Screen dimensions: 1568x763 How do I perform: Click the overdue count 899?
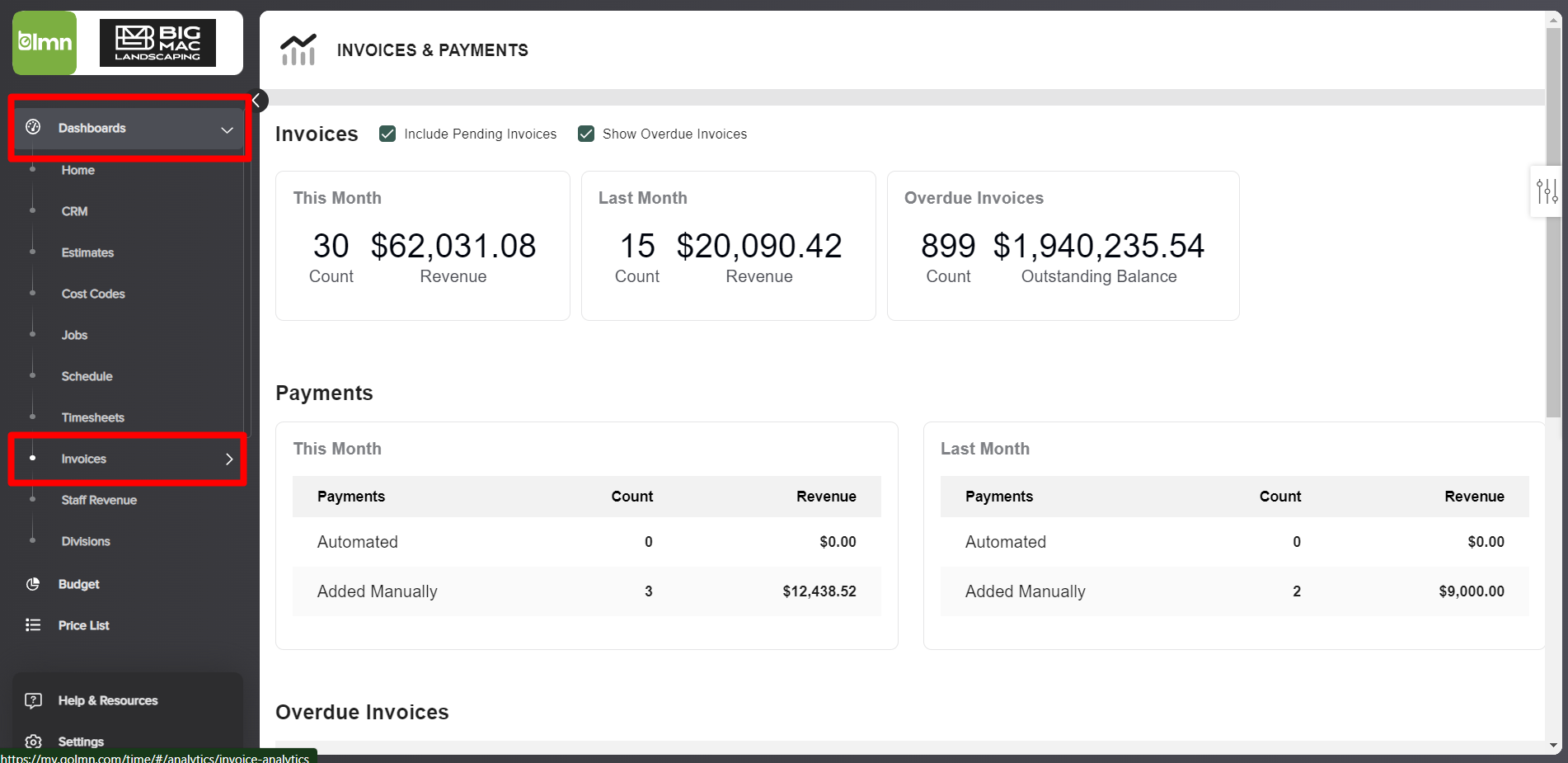(x=948, y=246)
